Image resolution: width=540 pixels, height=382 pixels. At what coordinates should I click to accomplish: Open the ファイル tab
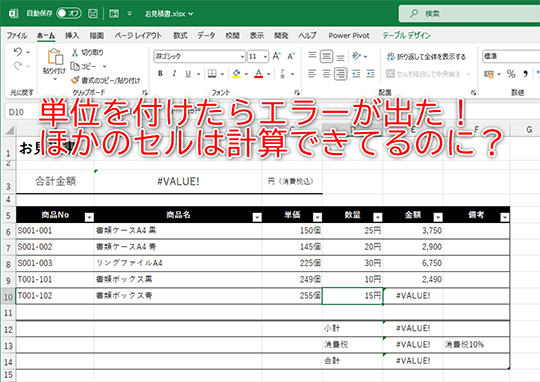(17, 35)
